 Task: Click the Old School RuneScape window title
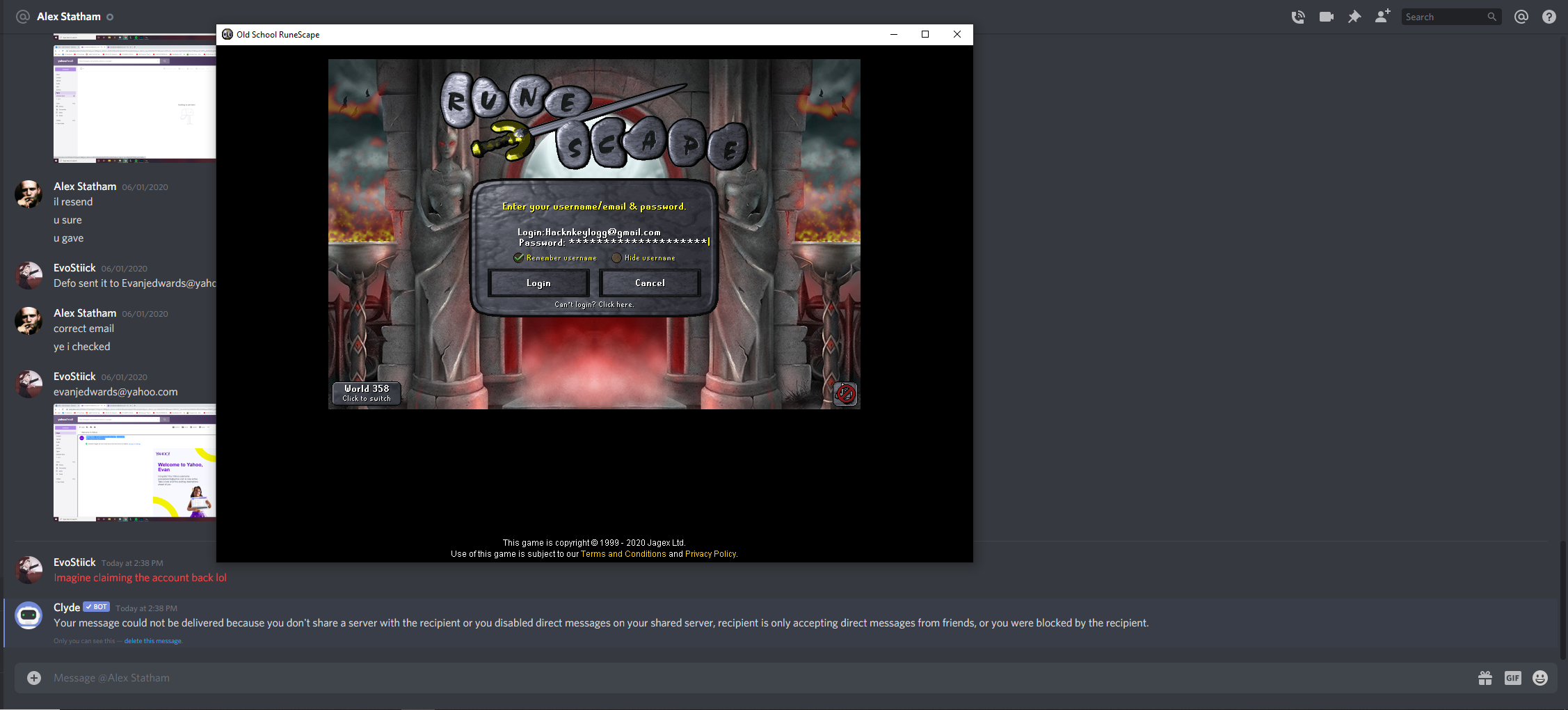coord(278,34)
